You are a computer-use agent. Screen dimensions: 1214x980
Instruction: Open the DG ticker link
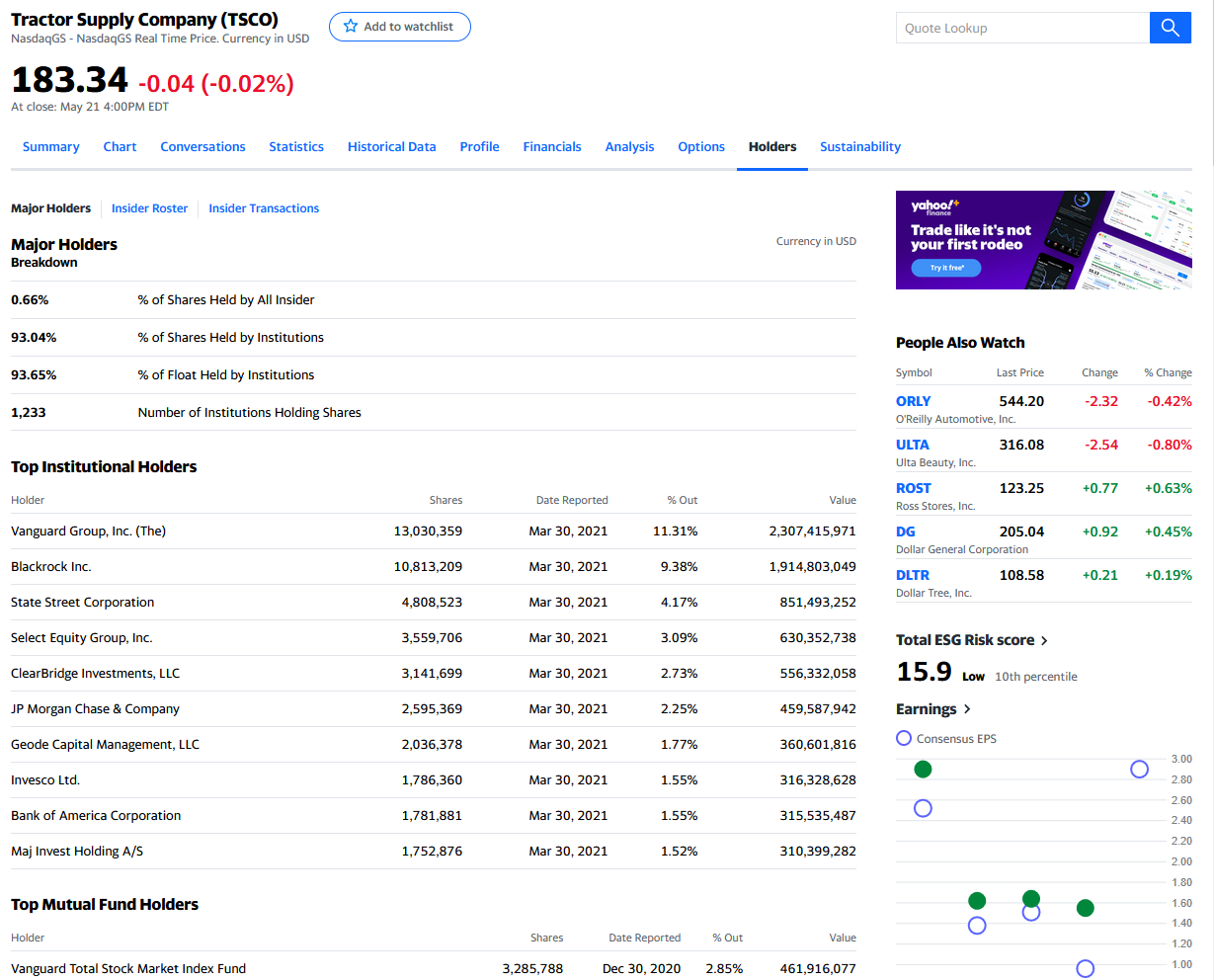[906, 531]
